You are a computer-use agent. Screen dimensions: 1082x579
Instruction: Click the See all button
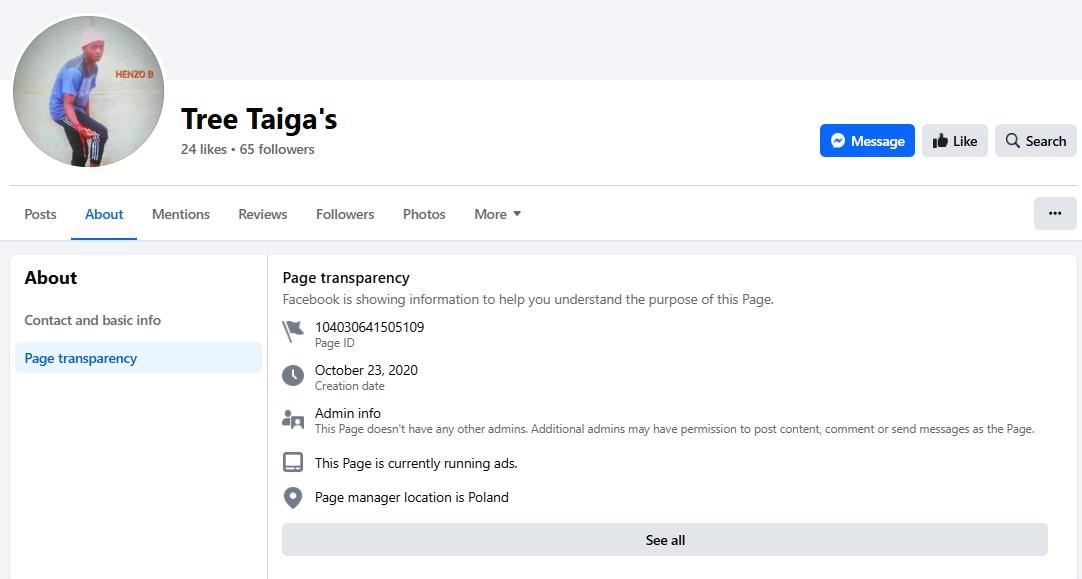[665, 540]
